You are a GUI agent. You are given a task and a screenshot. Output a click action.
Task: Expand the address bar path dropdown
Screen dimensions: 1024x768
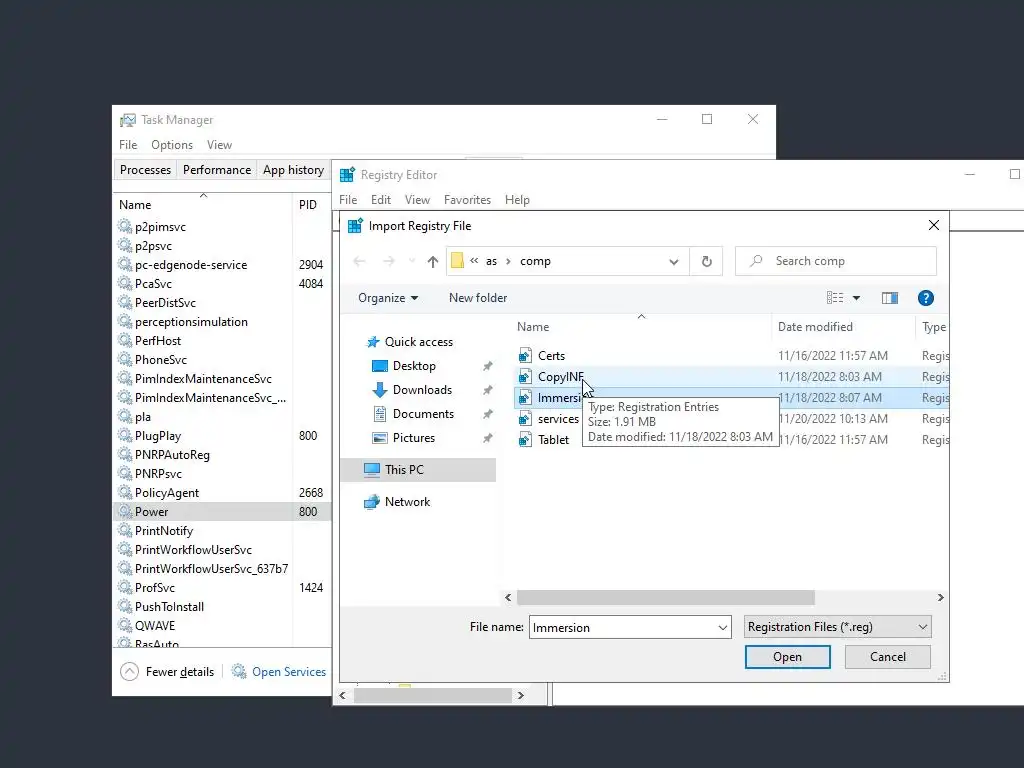tap(673, 261)
